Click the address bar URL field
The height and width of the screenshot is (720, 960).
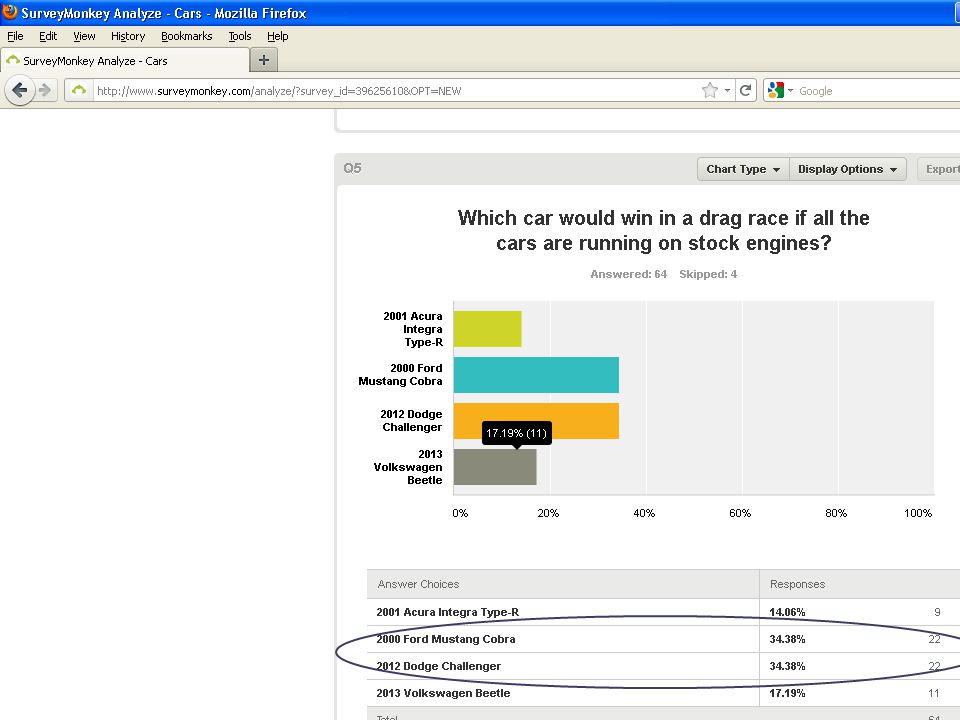tap(398, 91)
